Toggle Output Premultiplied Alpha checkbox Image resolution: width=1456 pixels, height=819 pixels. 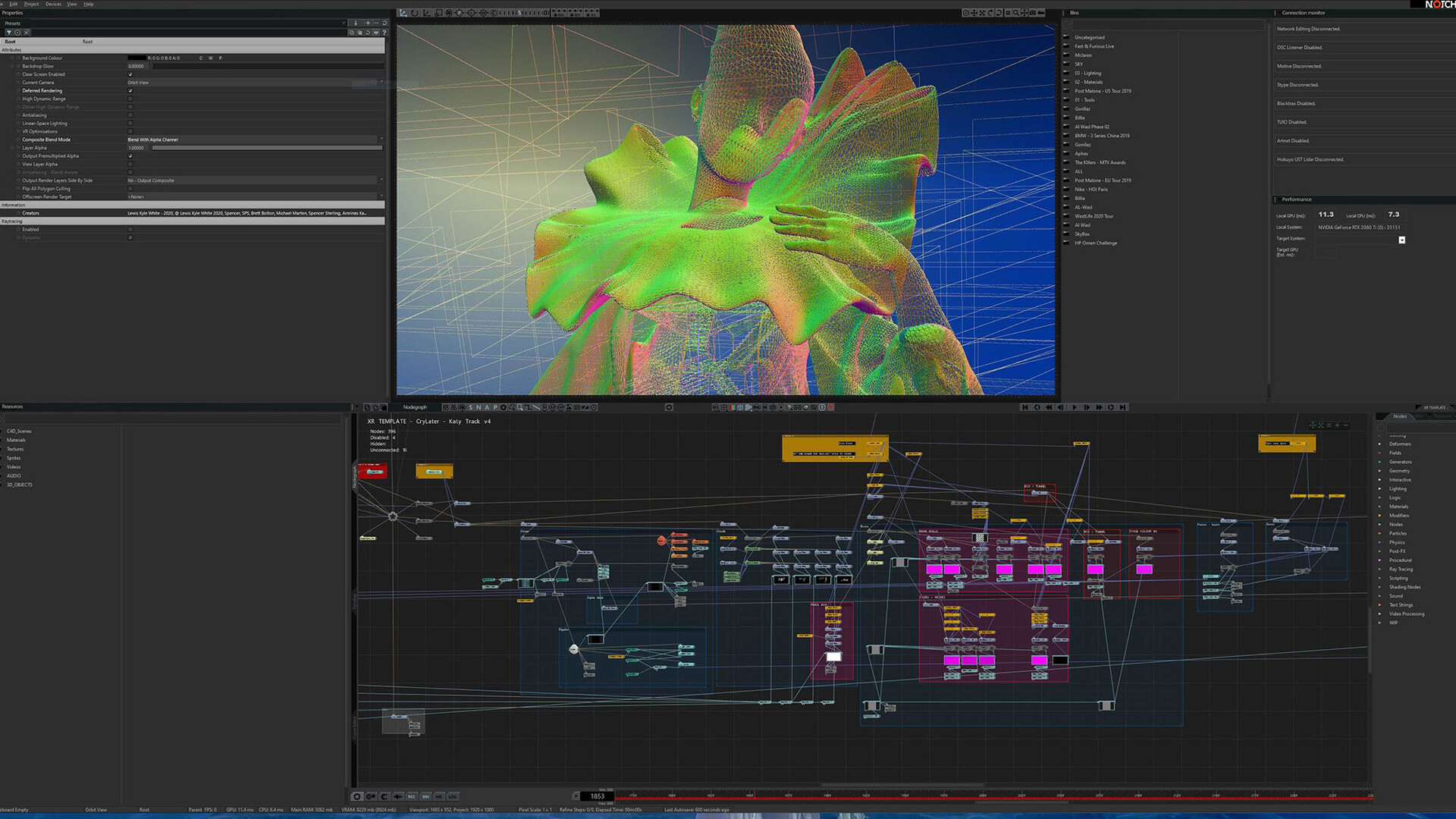click(x=130, y=156)
